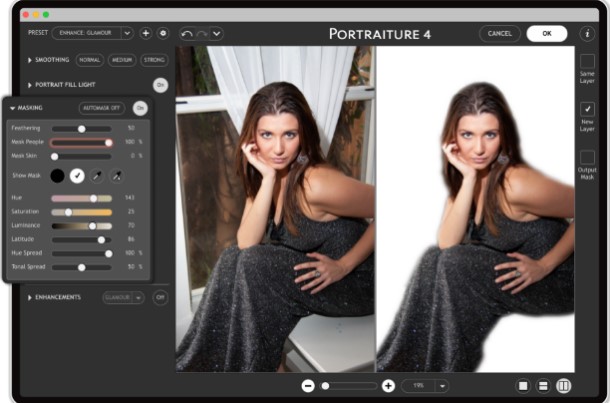Open the Glamour enhancements dropdown

point(138,298)
